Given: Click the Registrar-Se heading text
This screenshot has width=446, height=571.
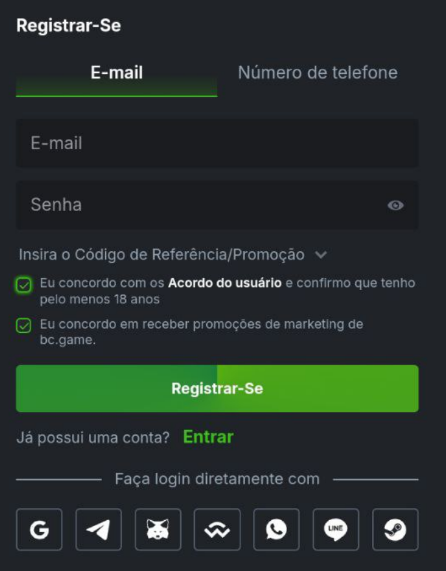Looking at the screenshot, I should click(x=68, y=26).
